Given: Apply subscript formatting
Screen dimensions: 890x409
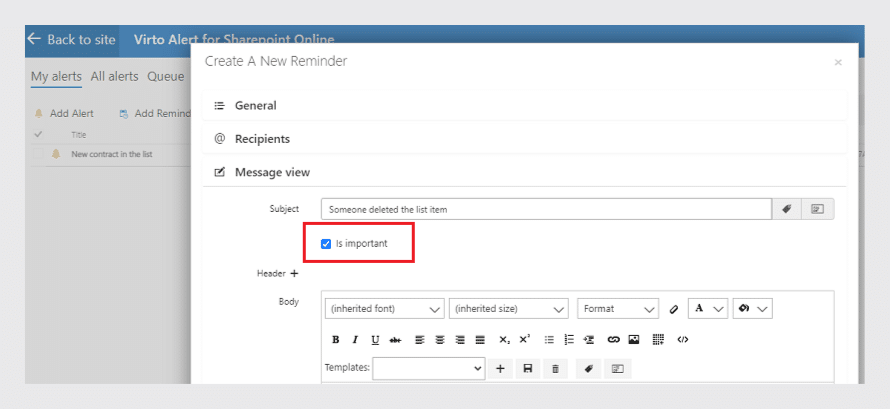Looking at the screenshot, I should click(505, 340).
